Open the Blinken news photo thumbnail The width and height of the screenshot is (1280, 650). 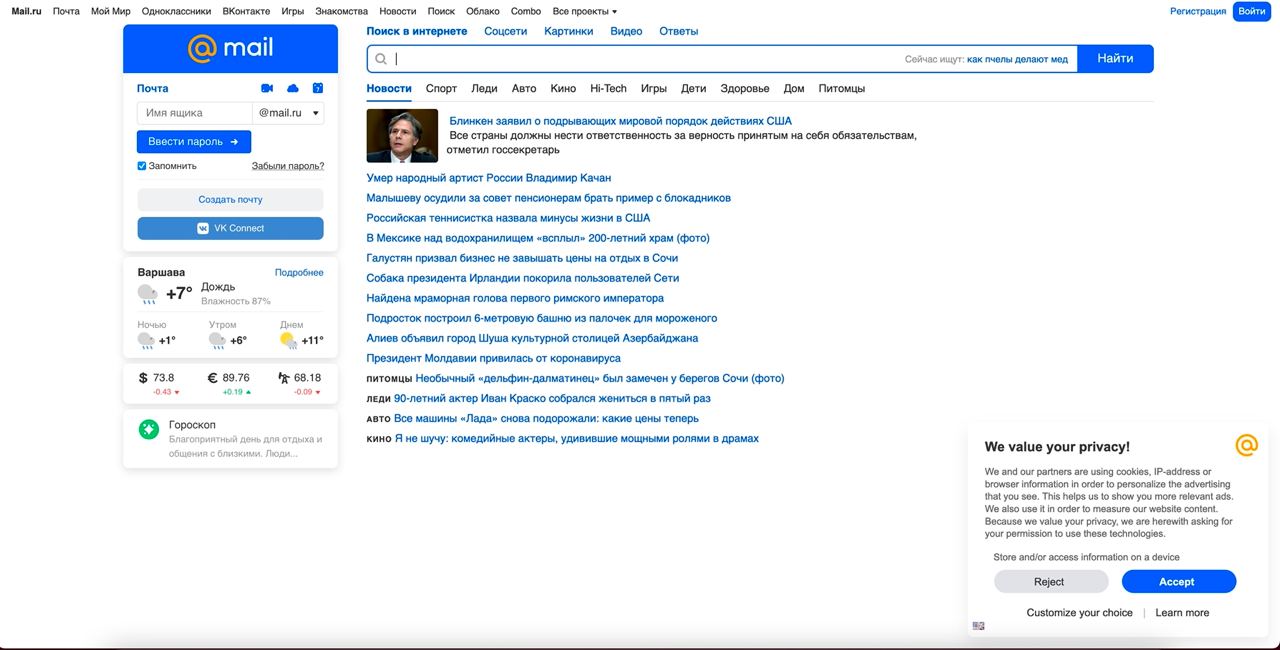[402, 135]
